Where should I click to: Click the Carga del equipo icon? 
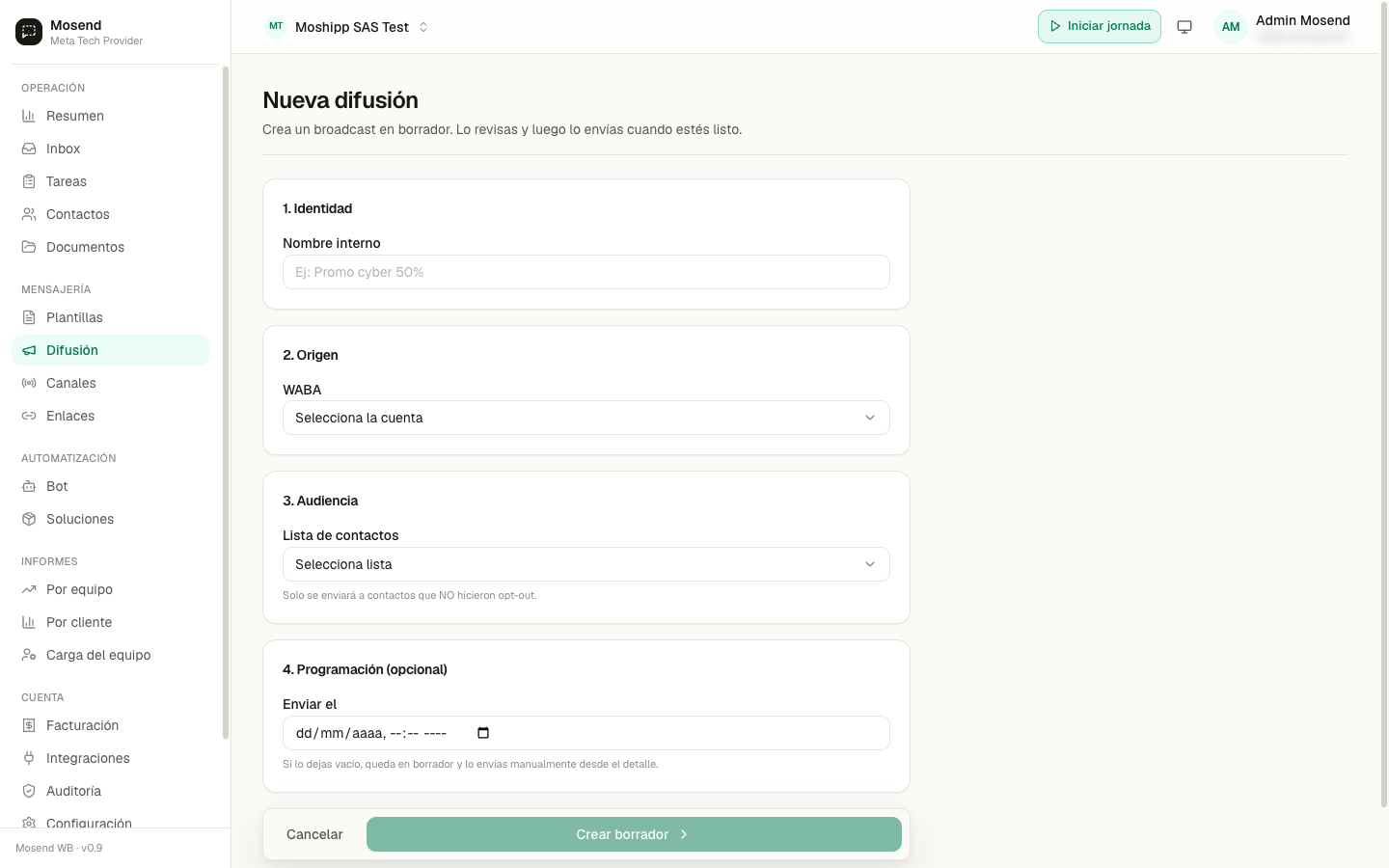tap(29, 655)
